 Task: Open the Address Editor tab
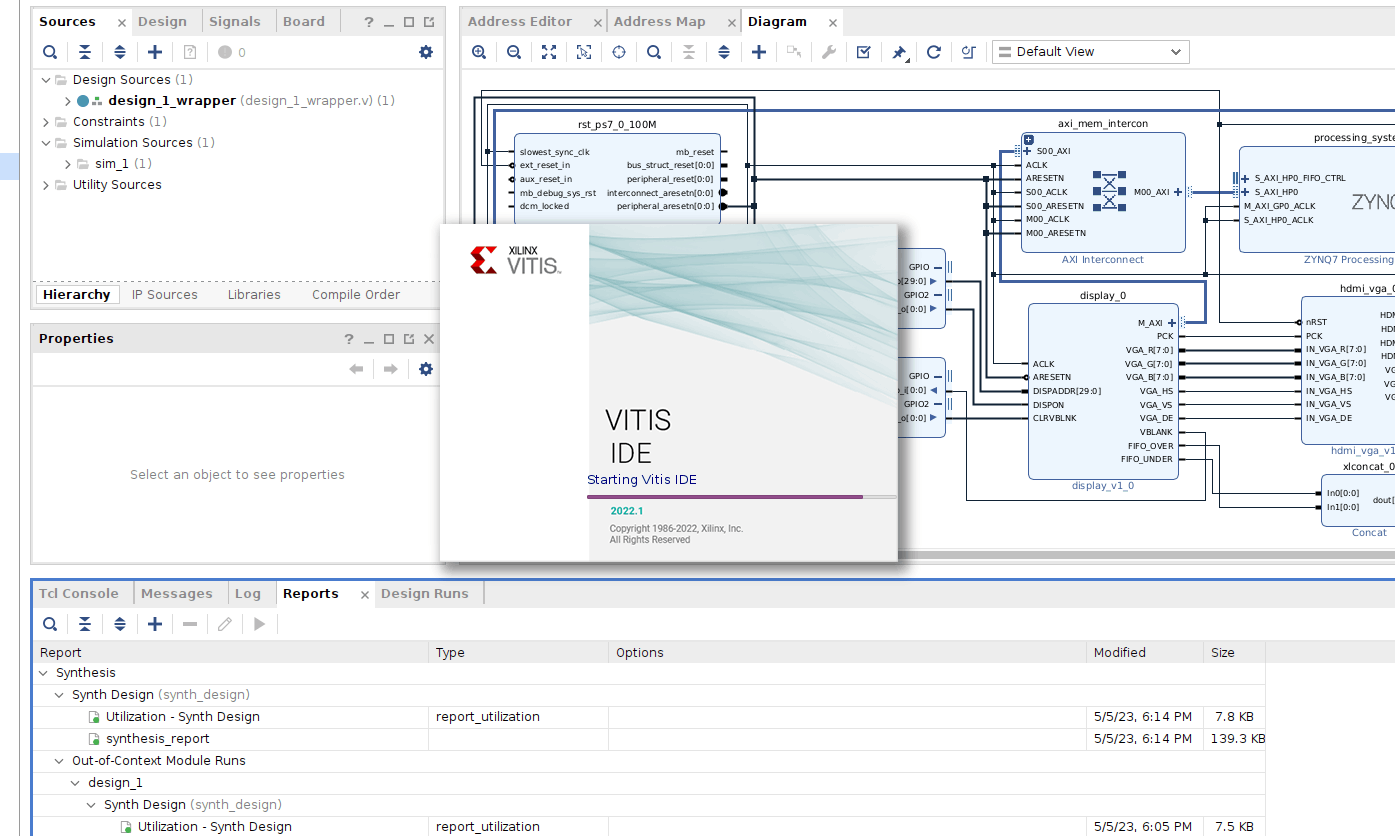[520, 22]
